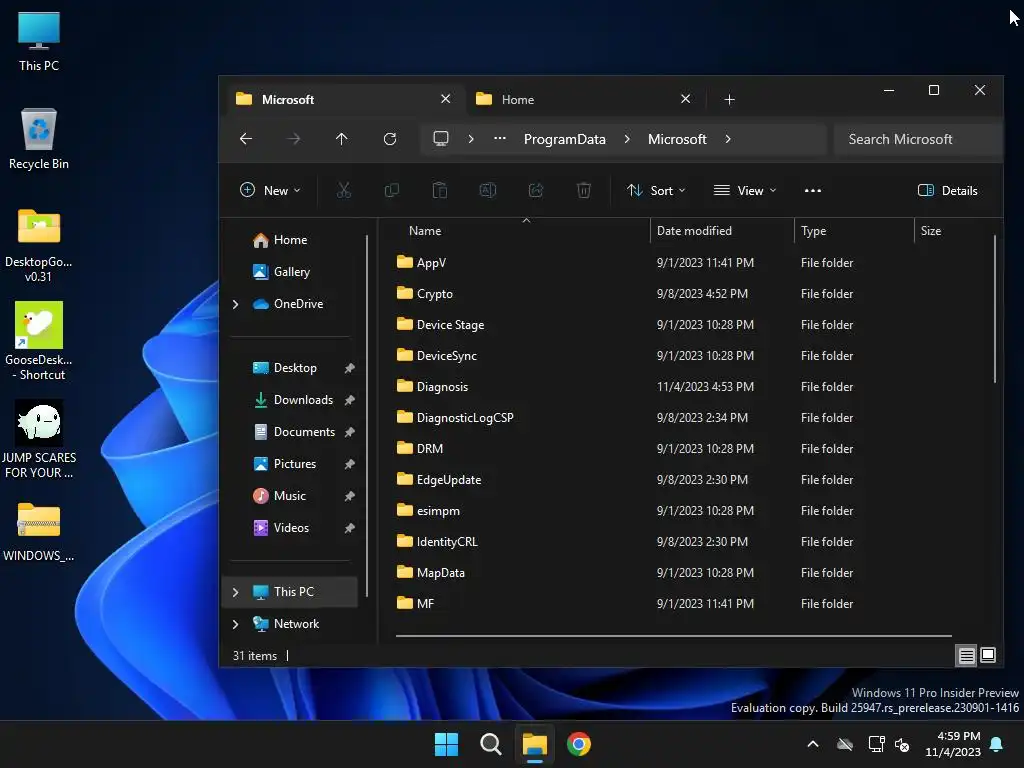
Task: Open the notifications bell icon
Action: pos(997,744)
